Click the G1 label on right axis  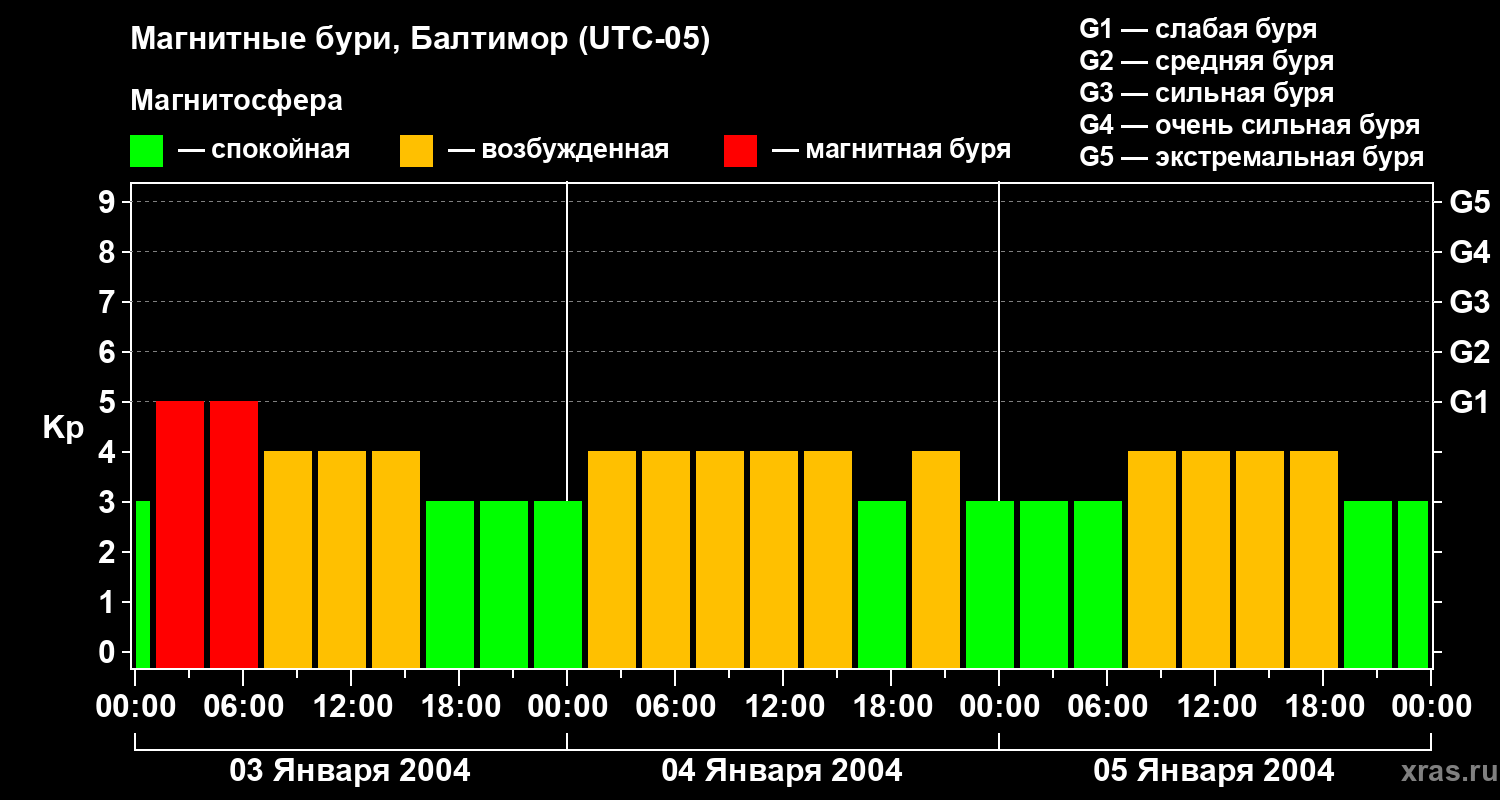pos(1469,403)
